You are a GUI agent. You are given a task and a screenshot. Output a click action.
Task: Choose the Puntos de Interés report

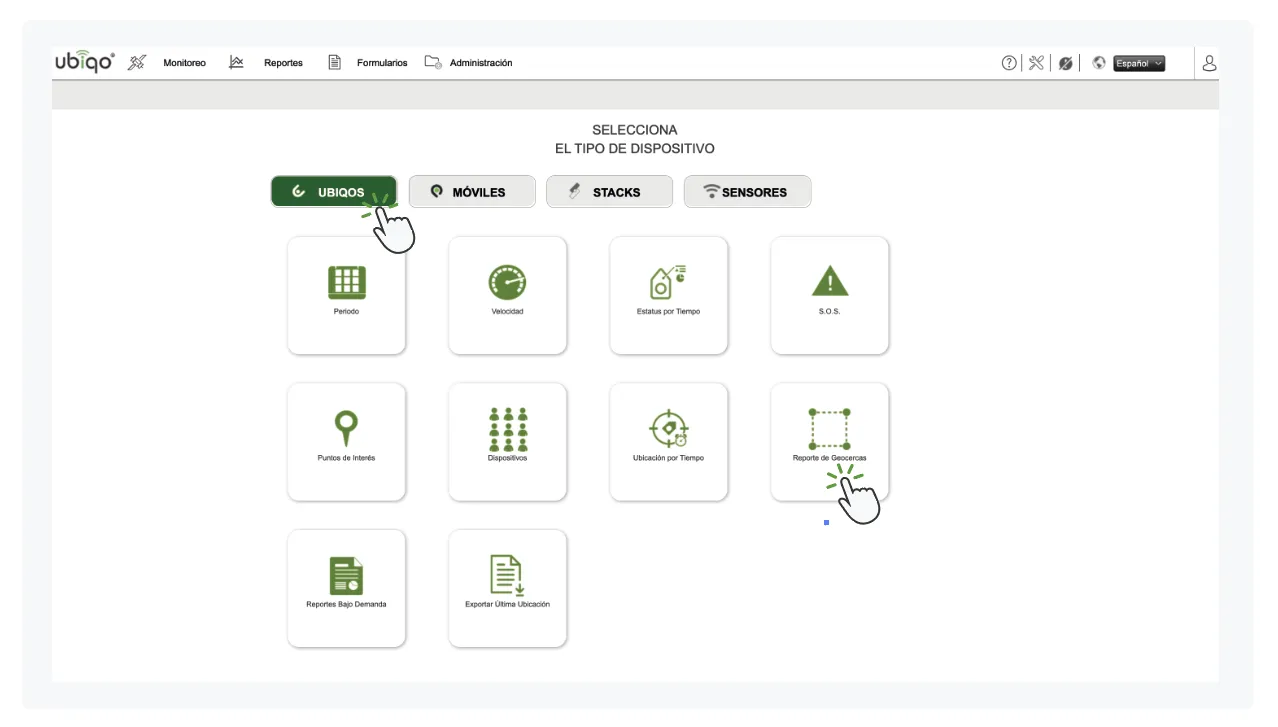tap(346, 441)
